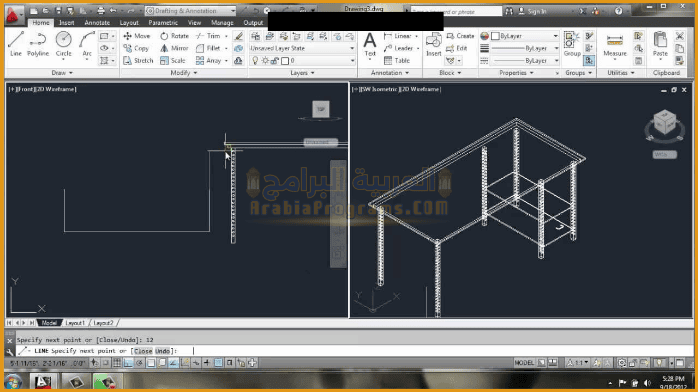Image resolution: width=698 pixels, height=392 pixels.
Task: Click the Rotate command
Action: [174, 36]
